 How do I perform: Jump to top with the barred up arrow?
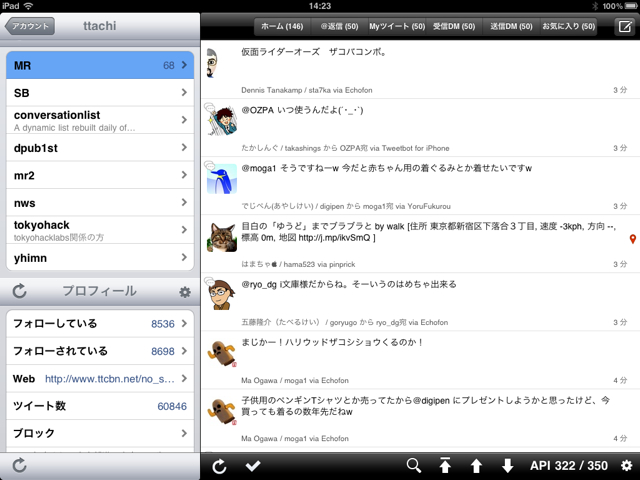point(445,465)
